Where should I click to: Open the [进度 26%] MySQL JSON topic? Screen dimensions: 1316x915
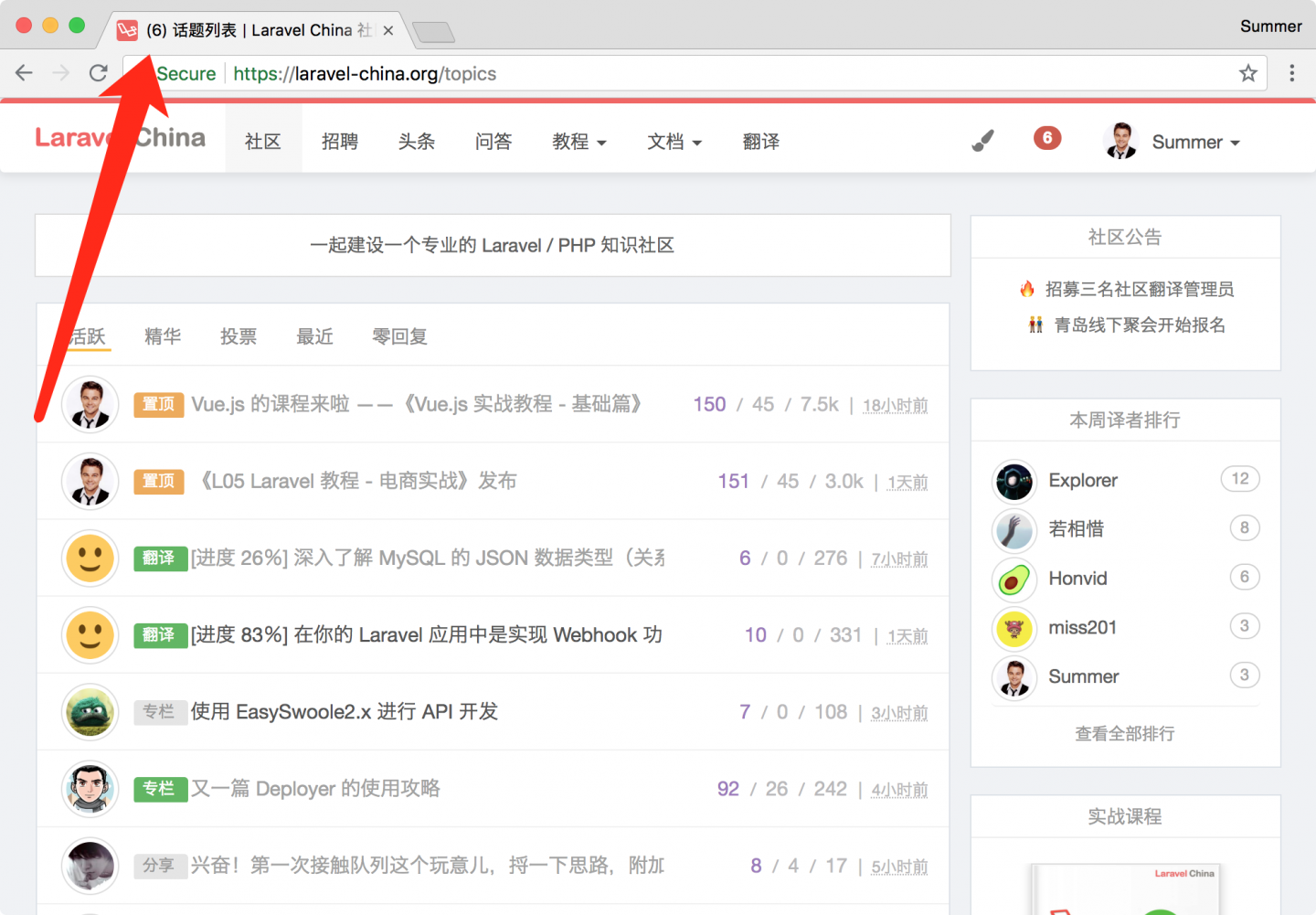point(428,558)
